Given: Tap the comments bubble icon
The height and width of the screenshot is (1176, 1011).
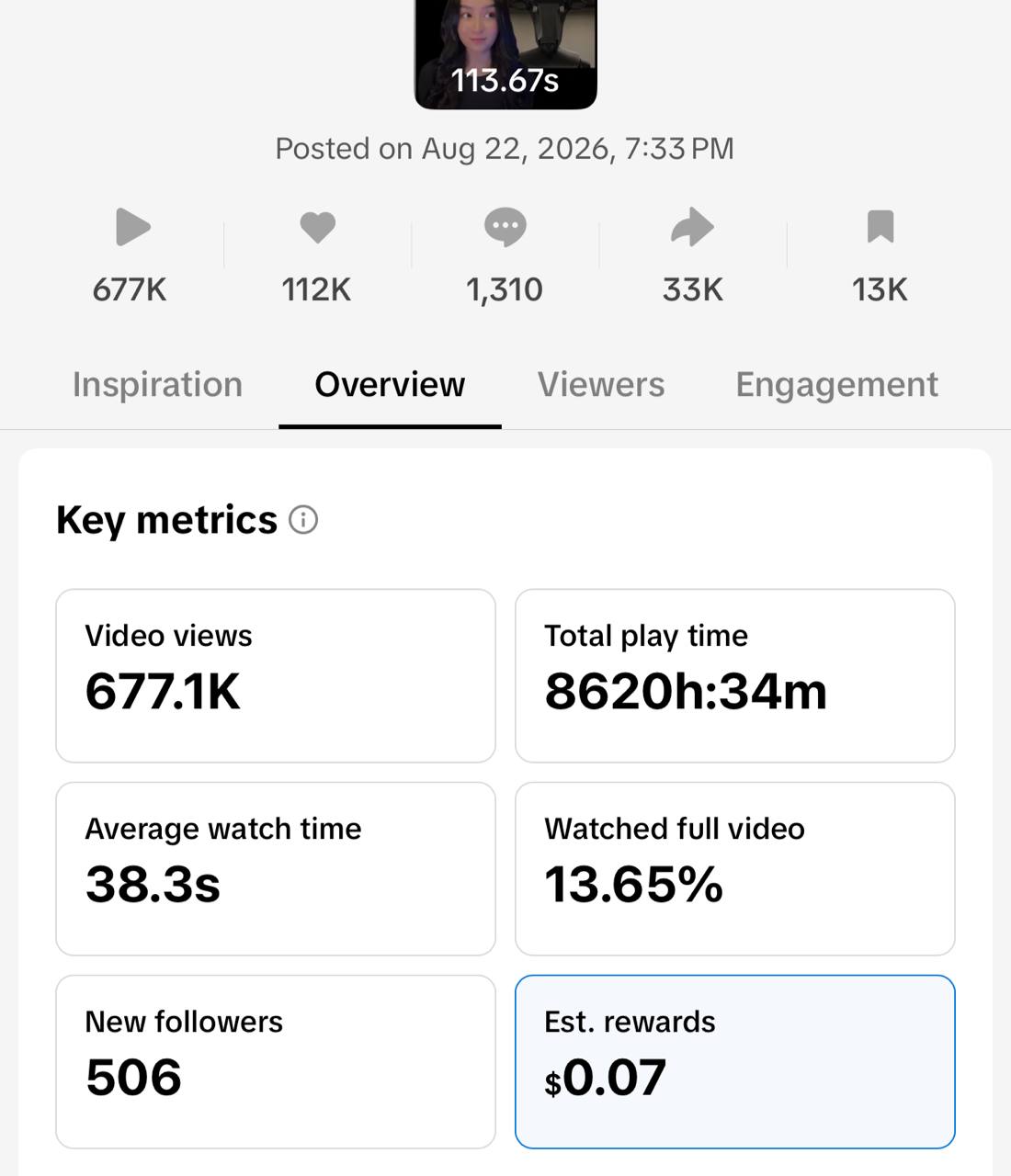Looking at the screenshot, I should (505, 227).
